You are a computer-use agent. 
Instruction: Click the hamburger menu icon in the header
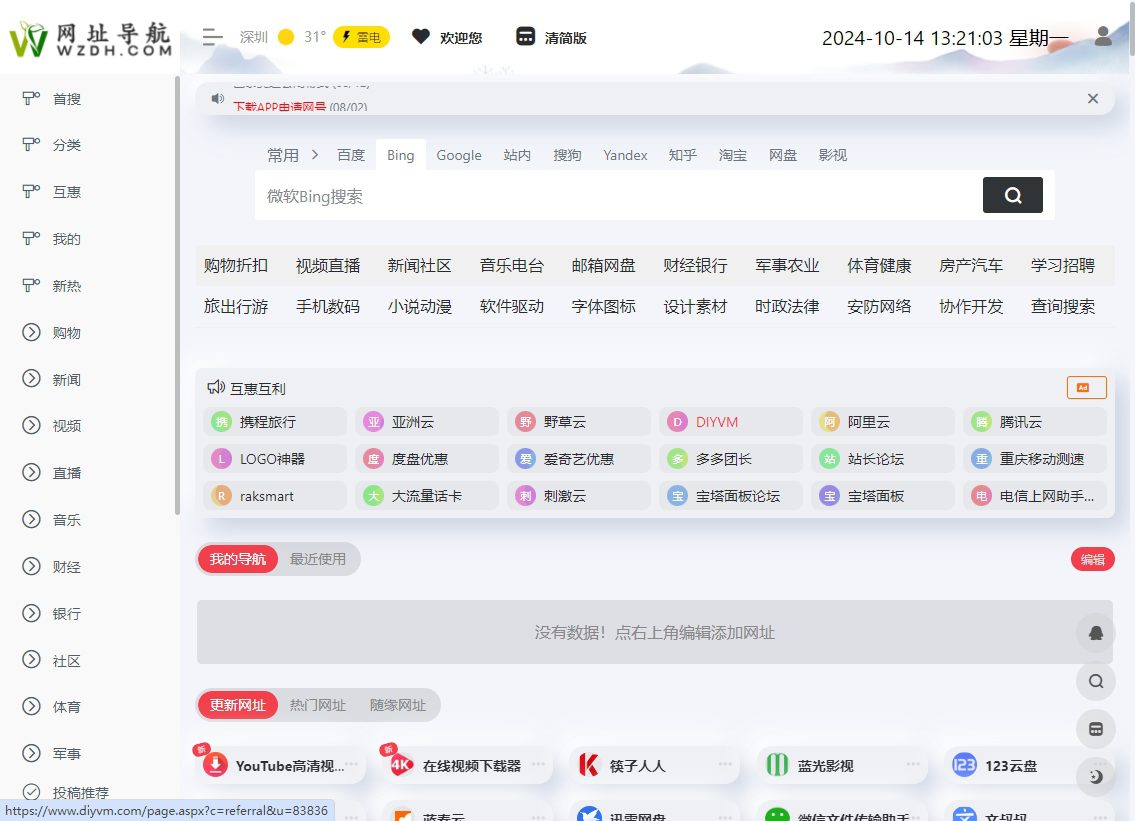coord(212,37)
